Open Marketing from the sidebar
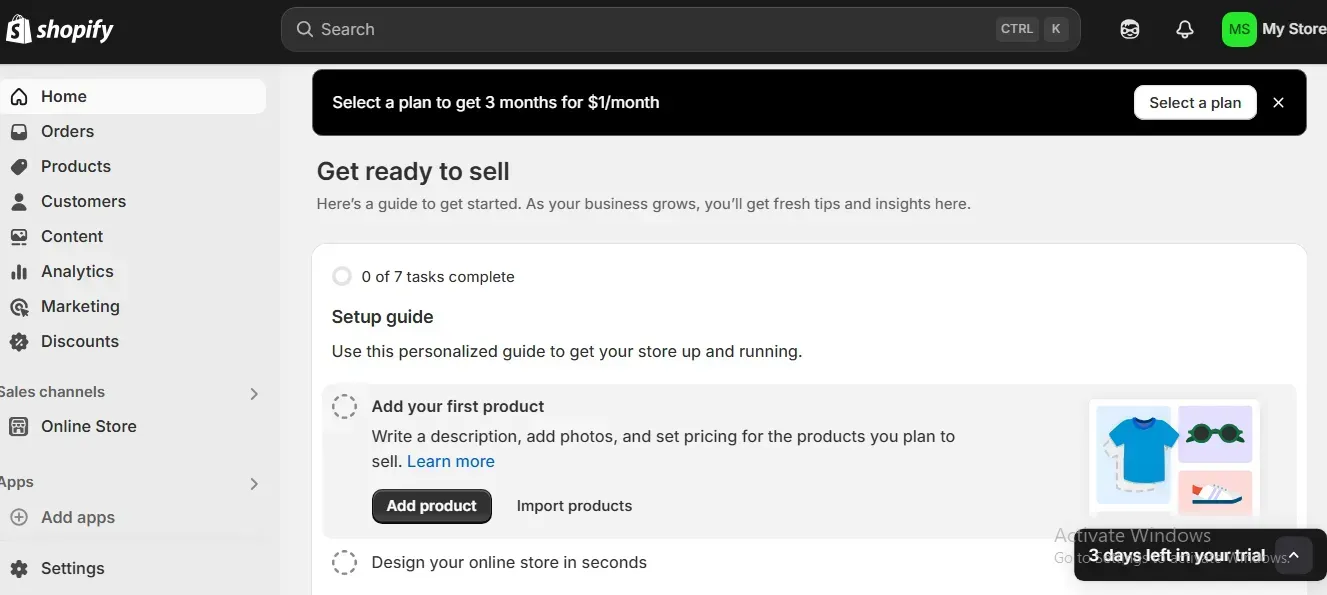Image resolution: width=1327 pixels, height=595 pixels. coord(80,307)
